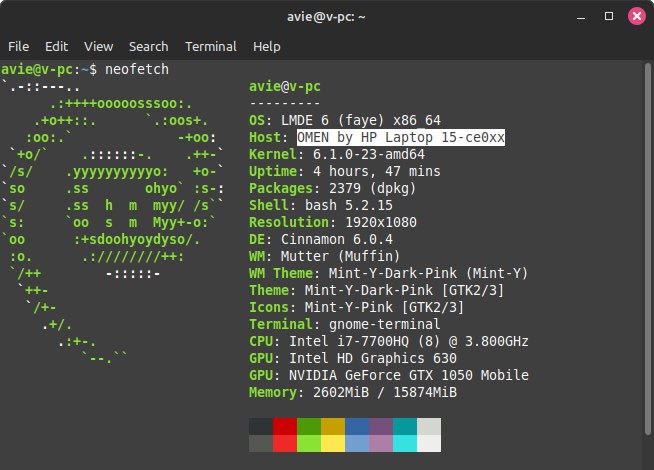Click the vertical scrollbar thumb
The height and width of the screenshot is (470, 654).
point(647,249)
